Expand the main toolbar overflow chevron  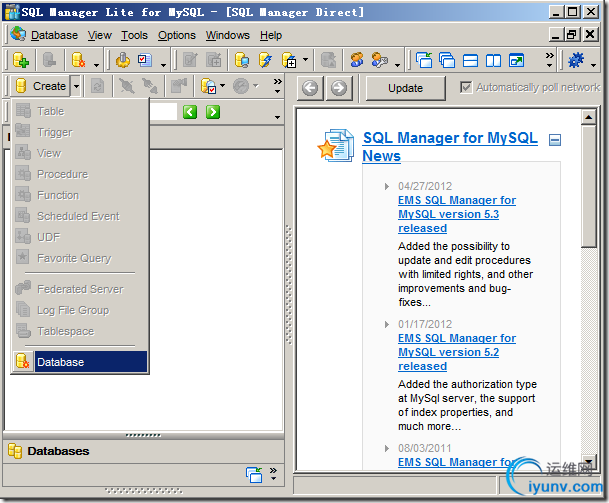549,60
